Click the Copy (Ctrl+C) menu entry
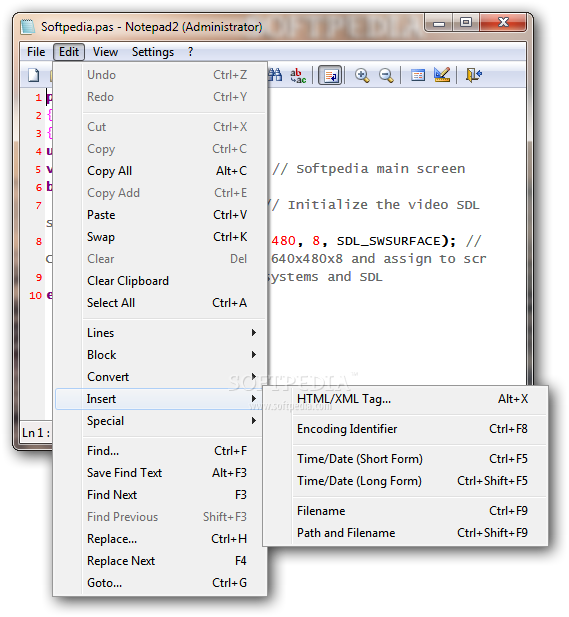Screen dimensions: 569x617 (x=161, y=149)
